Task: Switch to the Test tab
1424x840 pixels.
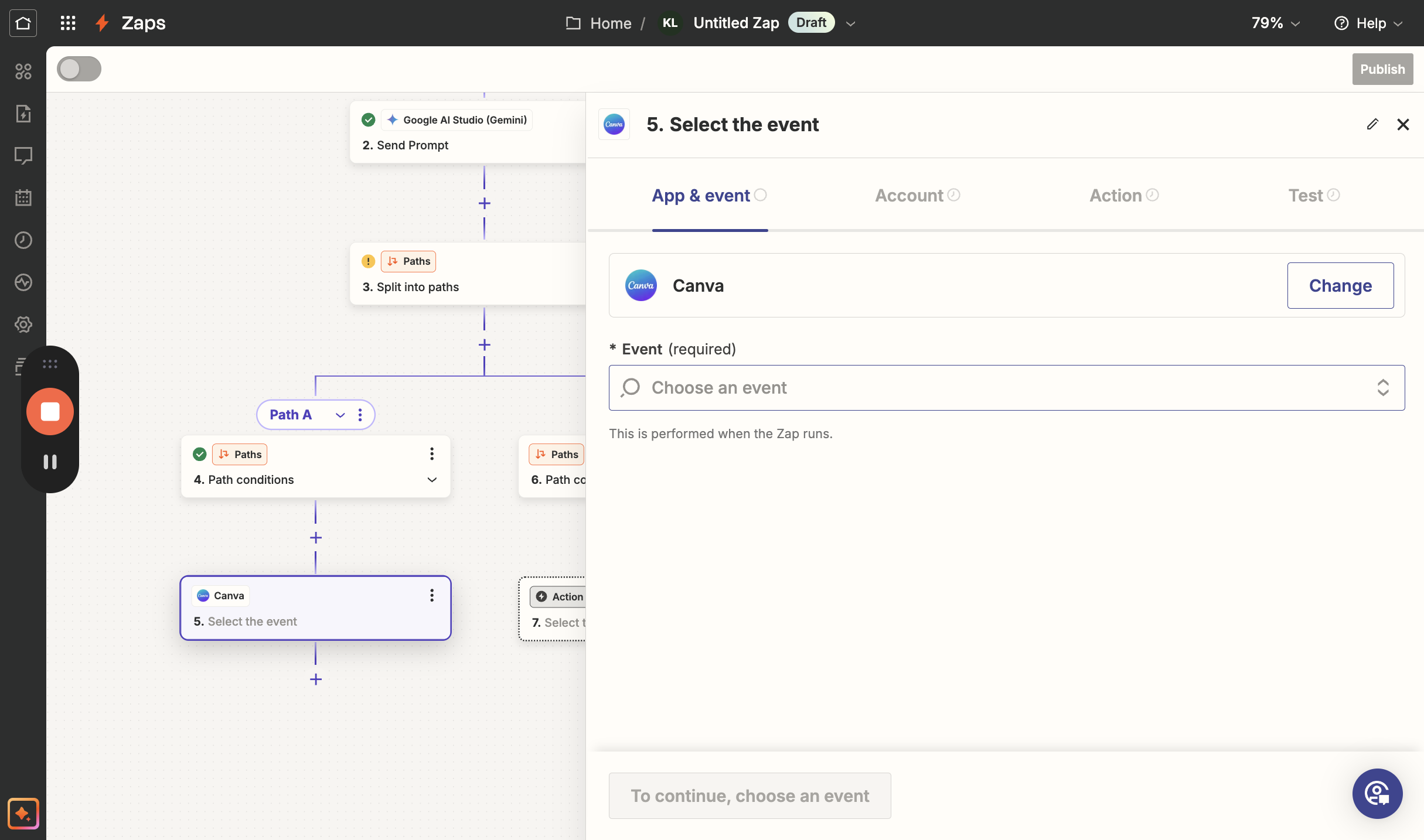Action: [x=1314, y=196]
